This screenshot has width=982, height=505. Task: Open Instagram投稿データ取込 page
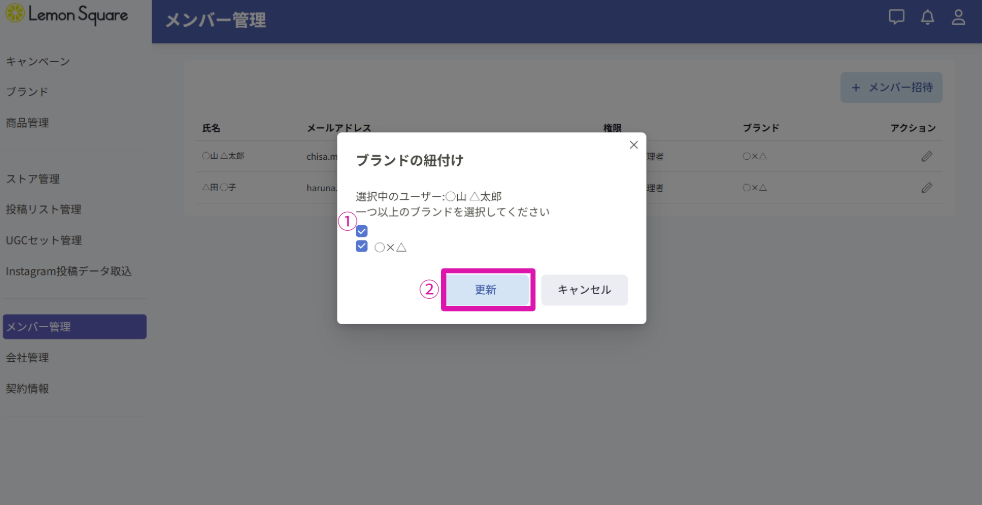click(69, 271)
